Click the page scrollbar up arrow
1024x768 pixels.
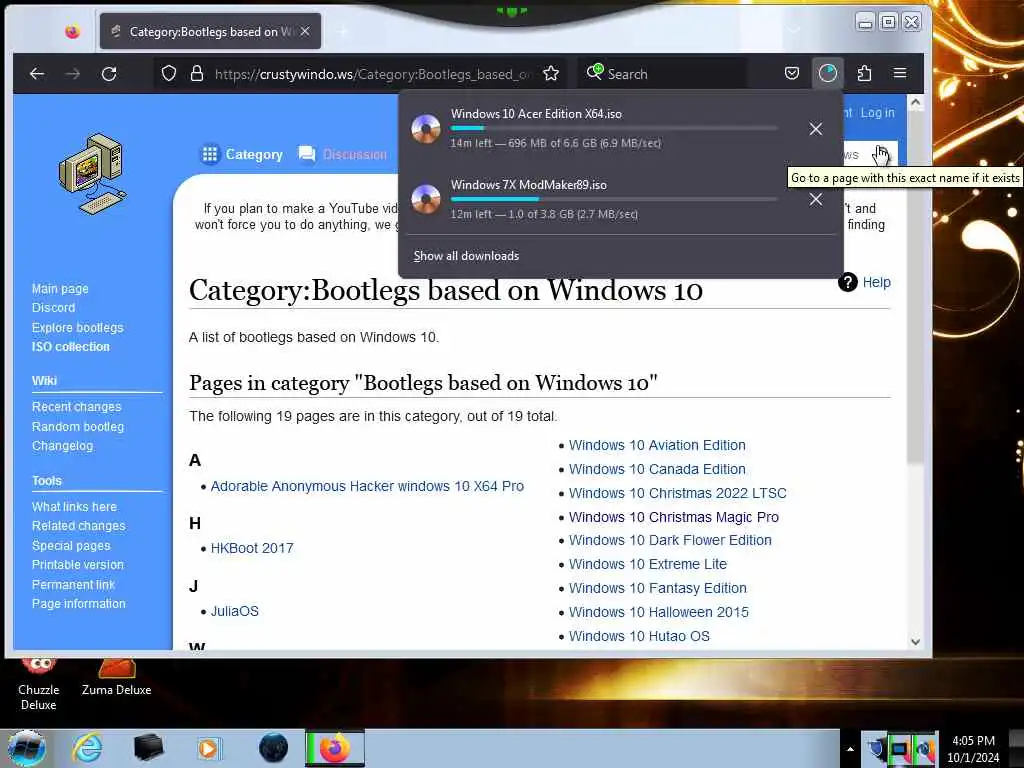(x=916, y=102)
